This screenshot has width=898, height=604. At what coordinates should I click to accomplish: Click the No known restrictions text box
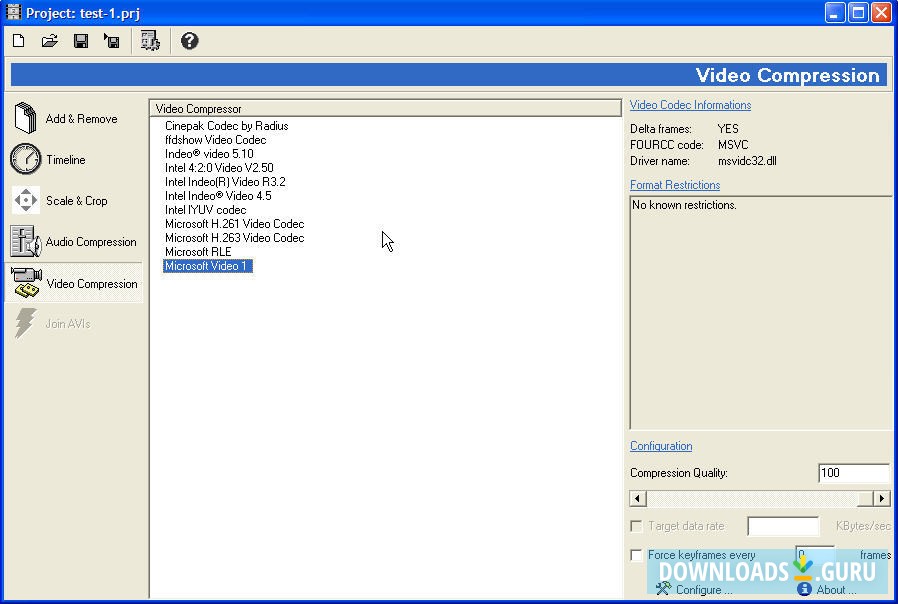click(761, 313)
